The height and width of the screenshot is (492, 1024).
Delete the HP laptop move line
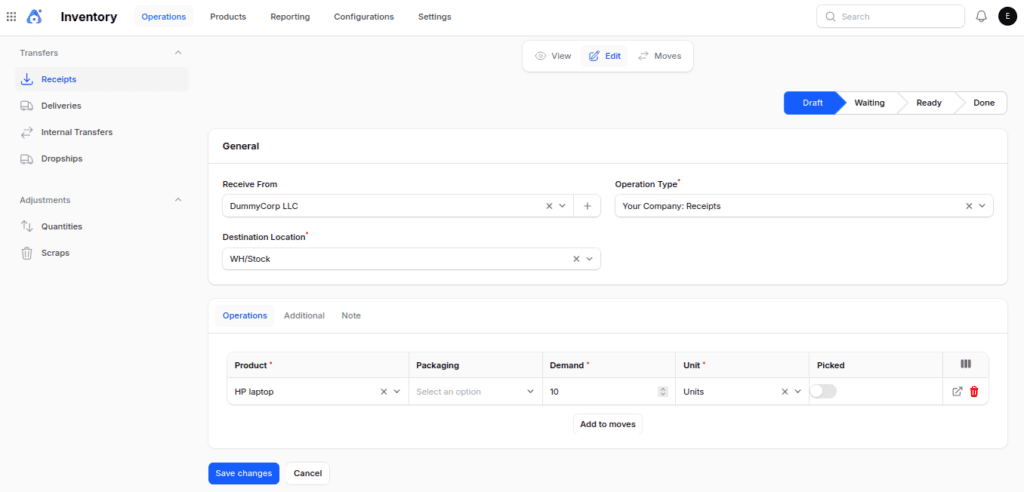[x=974, y=392]
